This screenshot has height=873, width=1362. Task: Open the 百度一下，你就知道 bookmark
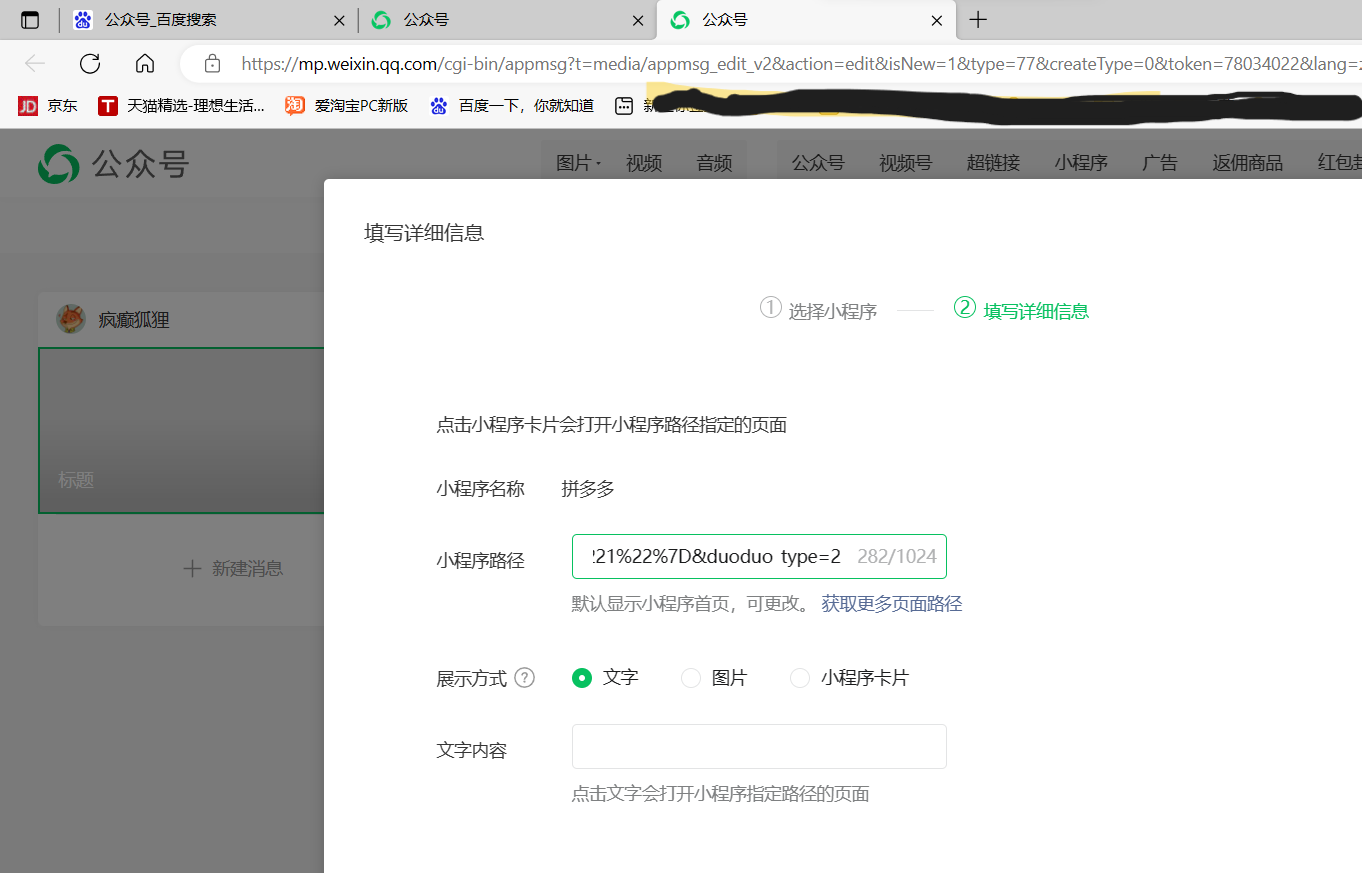(512, 105)
